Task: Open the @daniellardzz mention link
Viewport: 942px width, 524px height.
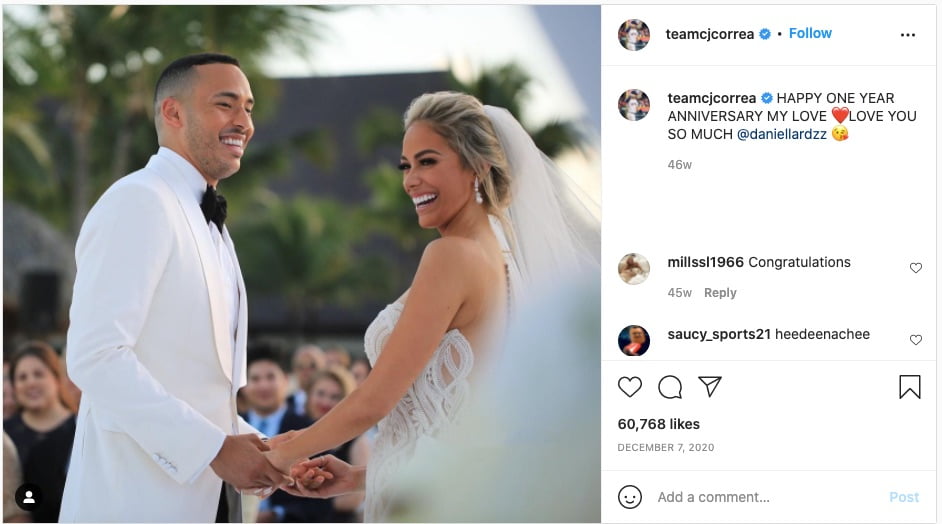Action: click(782, 135)
